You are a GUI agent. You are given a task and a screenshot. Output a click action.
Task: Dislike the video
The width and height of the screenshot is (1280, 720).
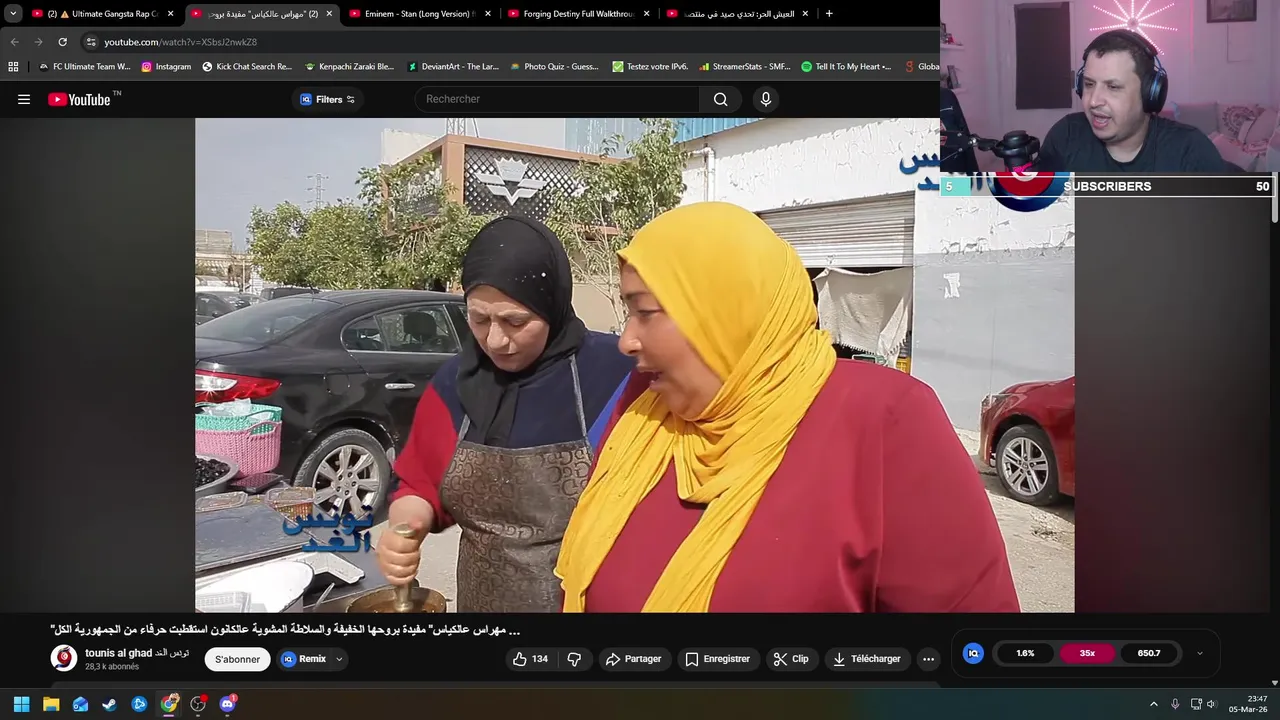(x=574, y=659)
